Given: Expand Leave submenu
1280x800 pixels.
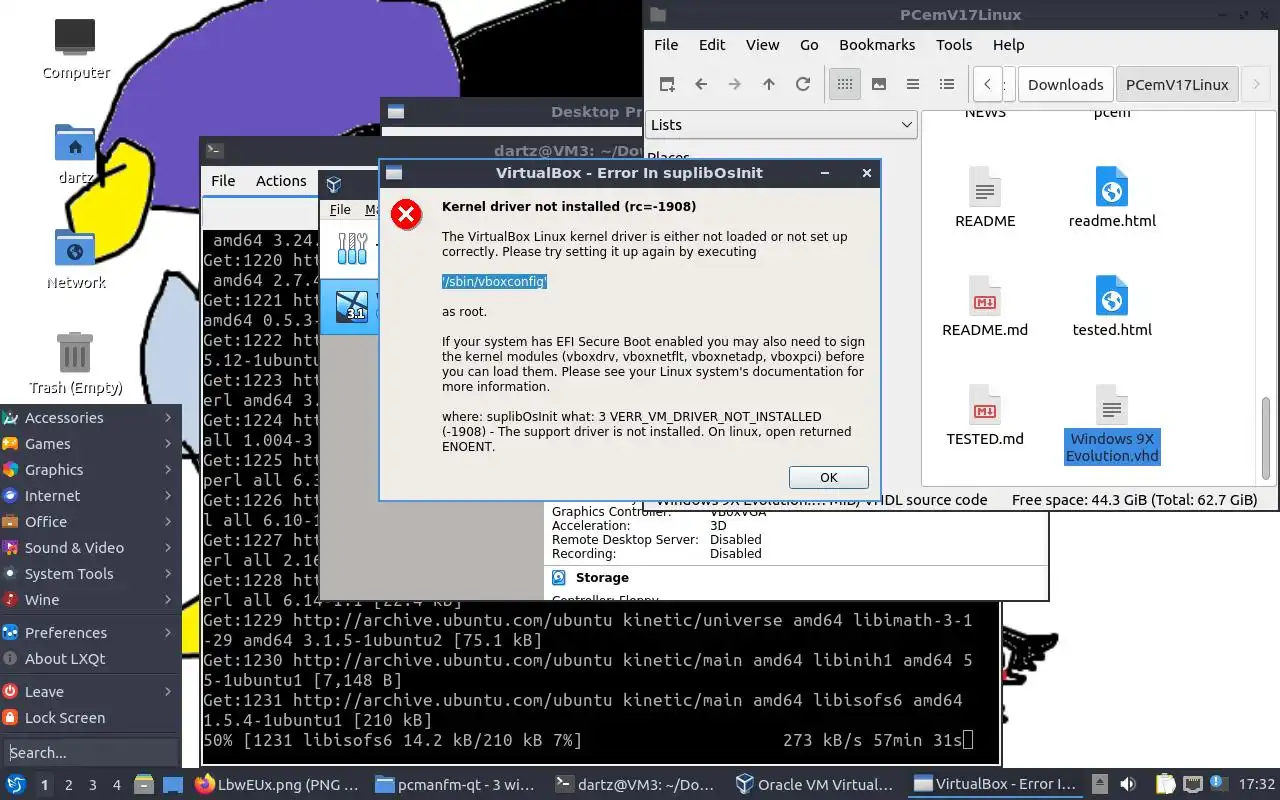Looking at the screenshot, I should (90, 692).
